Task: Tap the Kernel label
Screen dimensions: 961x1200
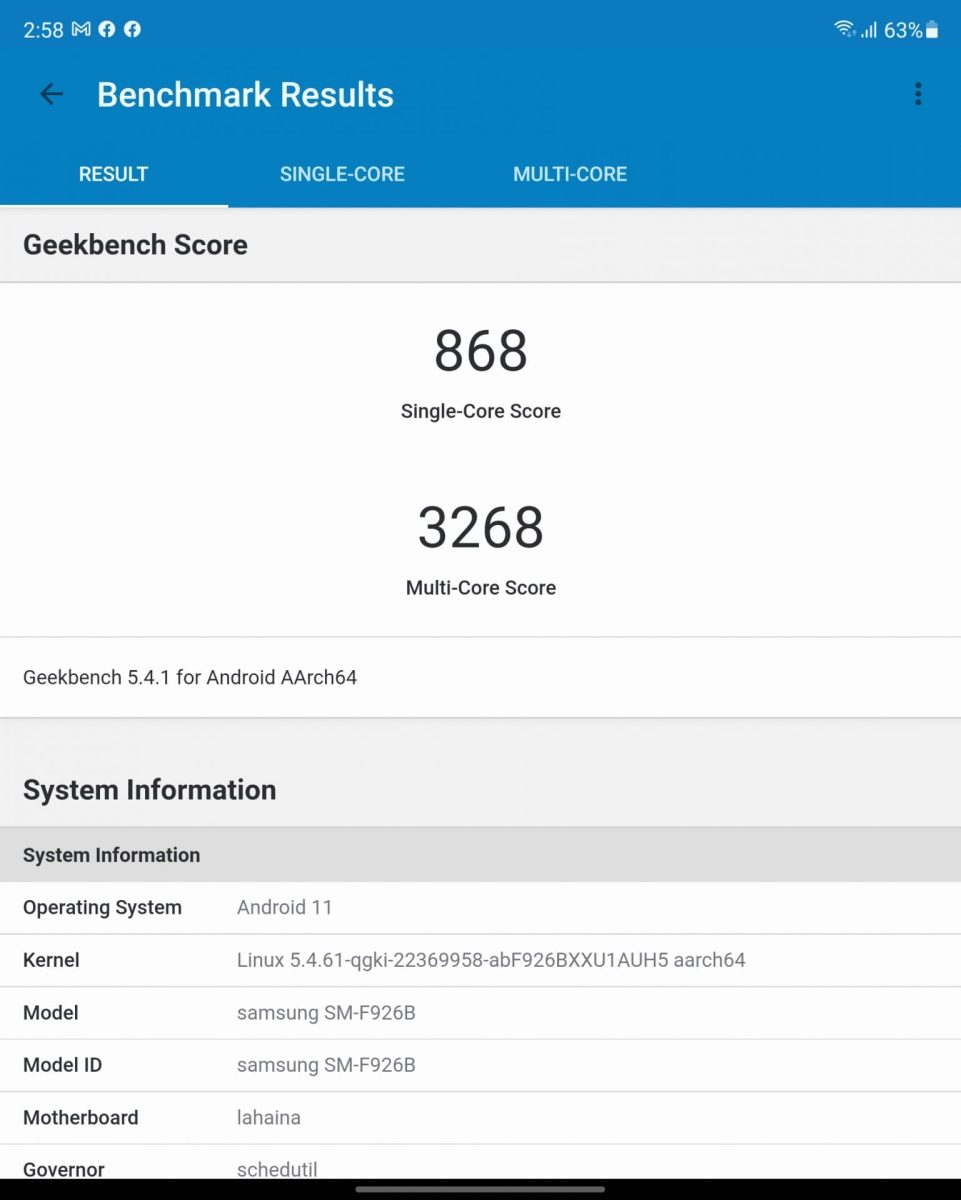Action: coord(51,960)
